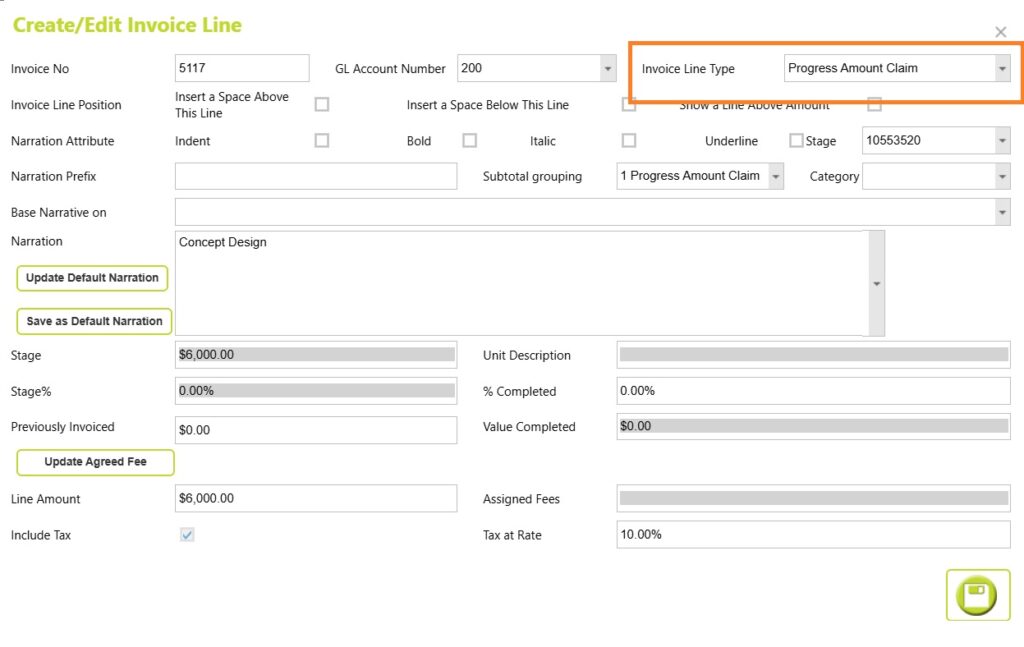The width and height of the screenshot is (1024, 647).
Task: Expand the Base Narrative on dropdown
Action: [x=1002, y=212]
